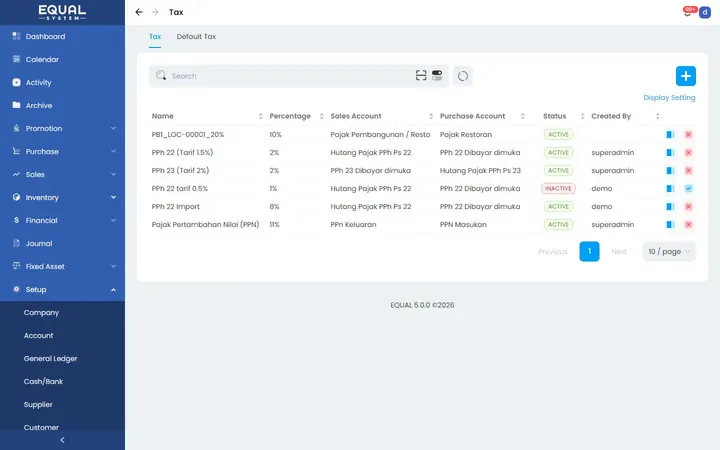Click the EQUAL System logo
This screenshot has width=720, height=450.
tap(62, 12)
